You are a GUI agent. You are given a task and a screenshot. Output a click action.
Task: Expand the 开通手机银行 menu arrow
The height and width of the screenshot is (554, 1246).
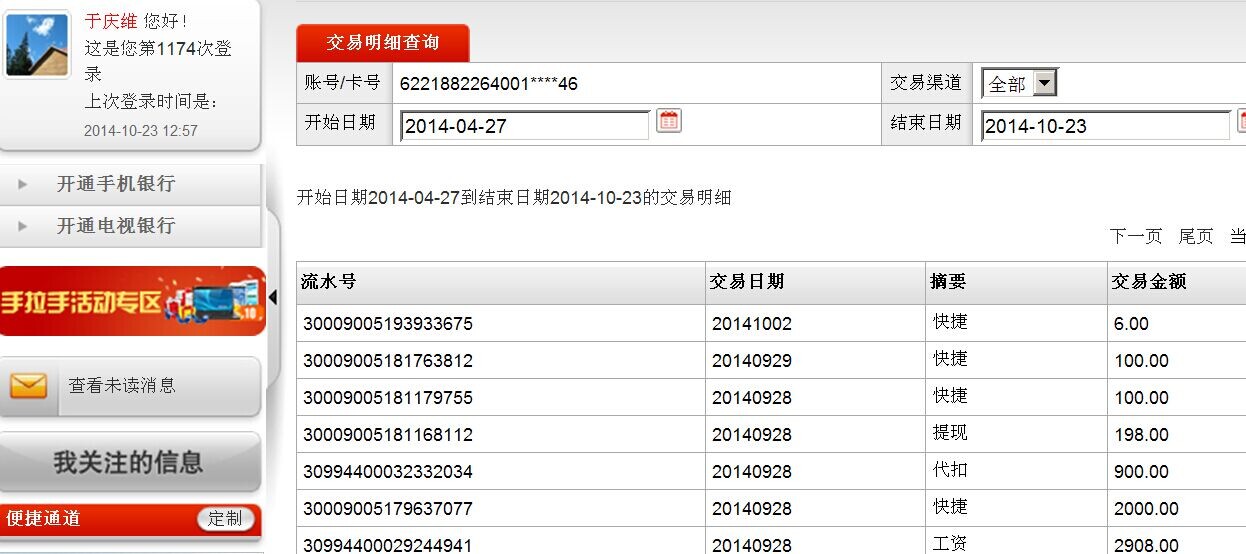[23, 184]
